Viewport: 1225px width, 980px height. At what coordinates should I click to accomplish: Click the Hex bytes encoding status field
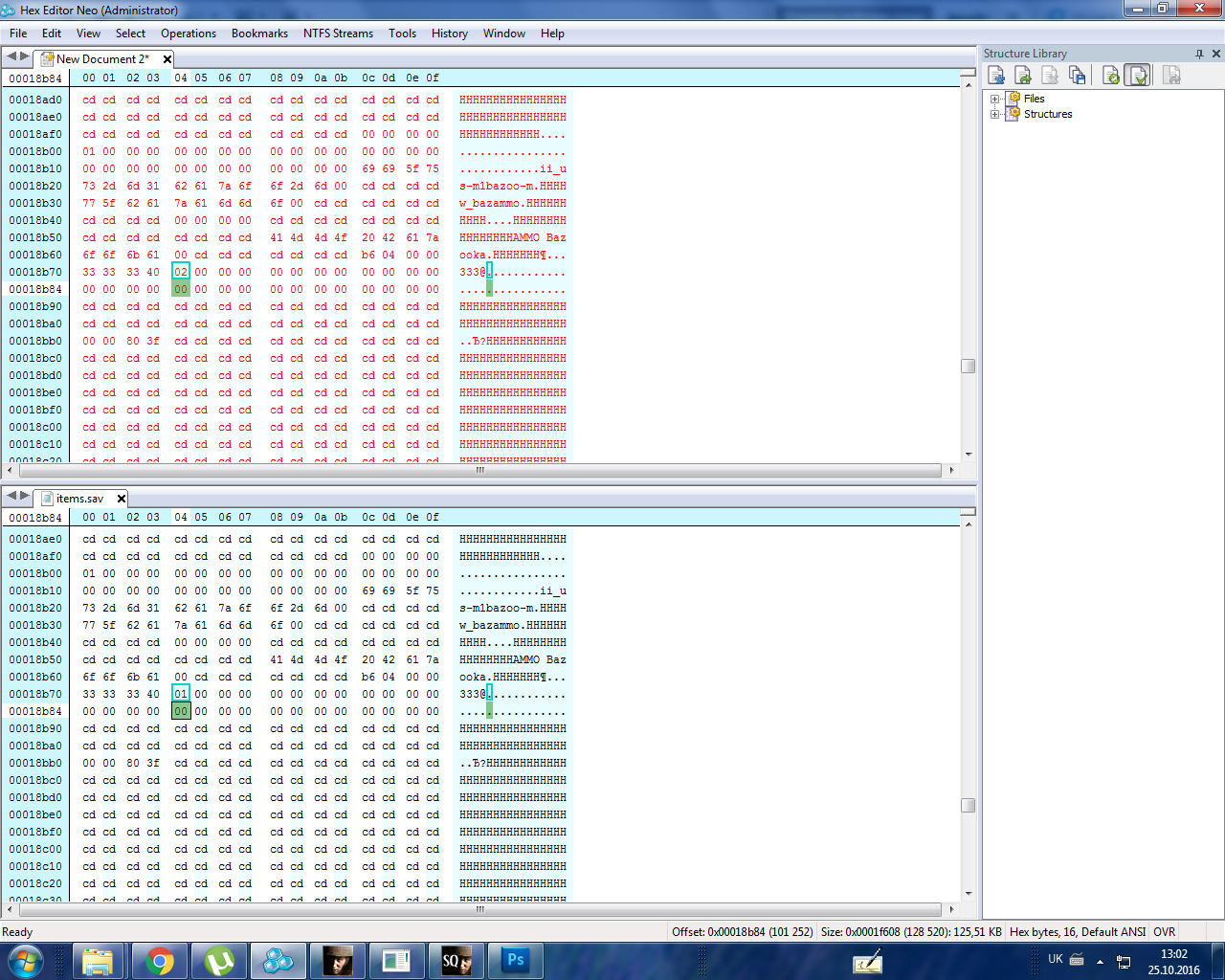[x=1077, y=932]
